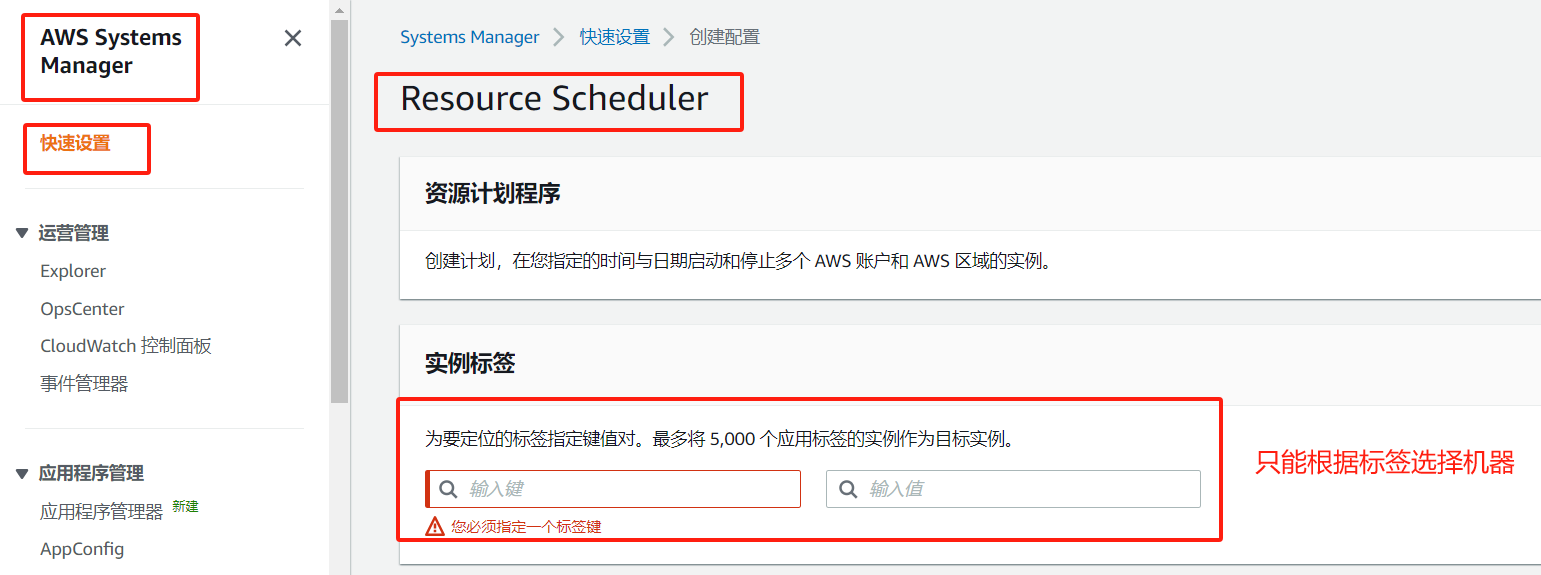Open Explorer in the sidebar
Image resolution: width=1541 pixels, height=575 pixels.
[73, 271]
